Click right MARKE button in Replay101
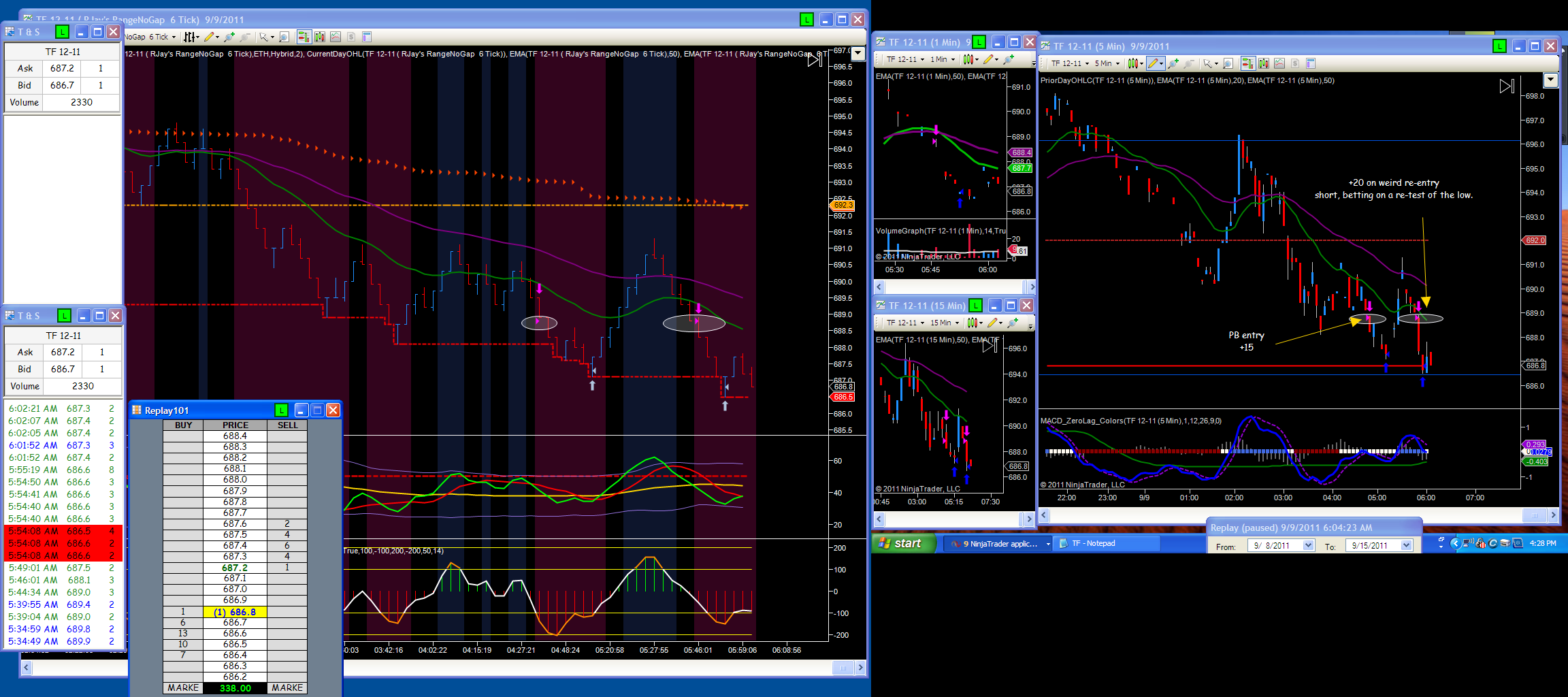Screen dimensions: 1568x697 pos(287,687)
